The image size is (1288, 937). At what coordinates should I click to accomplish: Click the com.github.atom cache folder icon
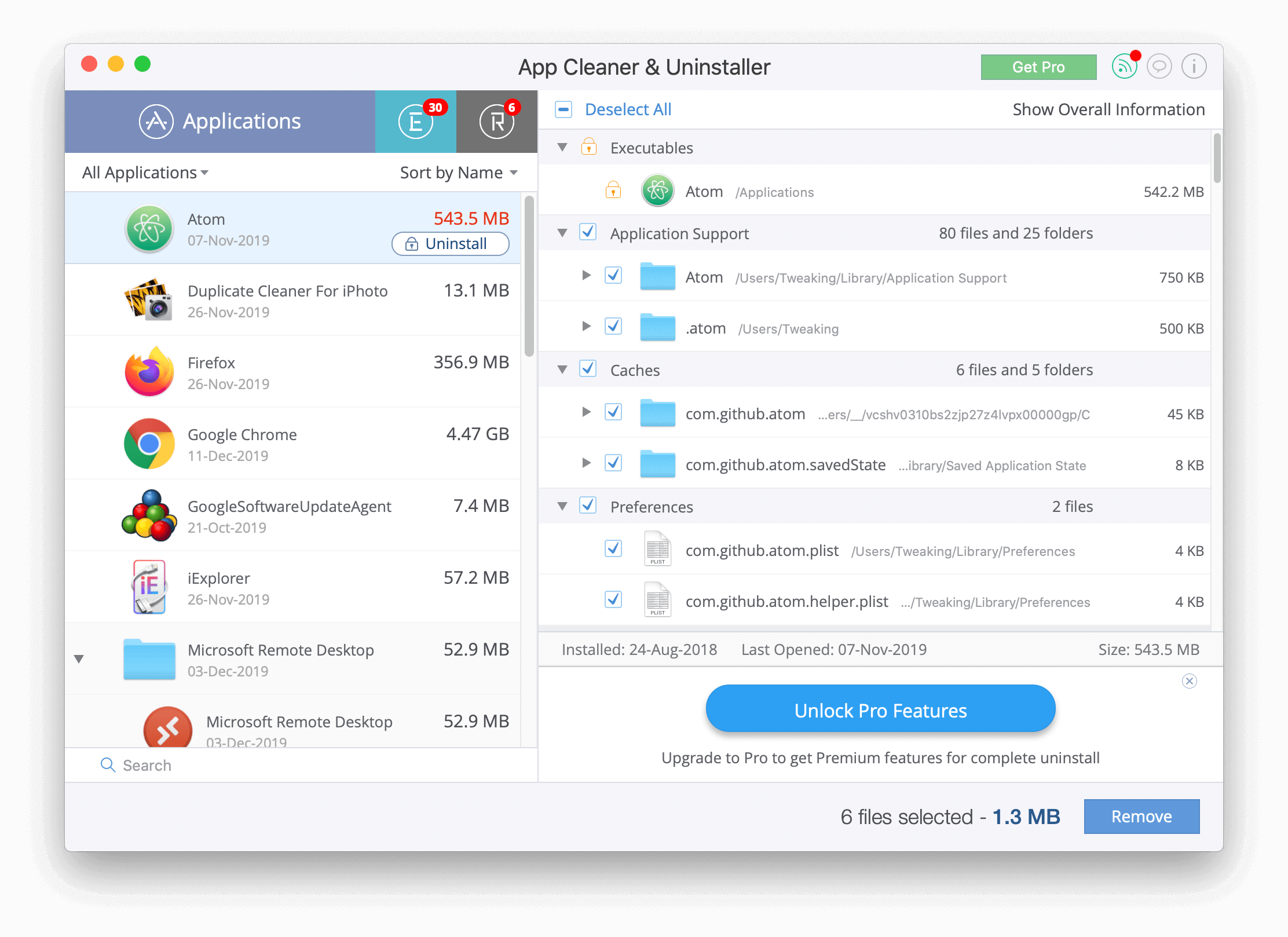click(658, 413)
